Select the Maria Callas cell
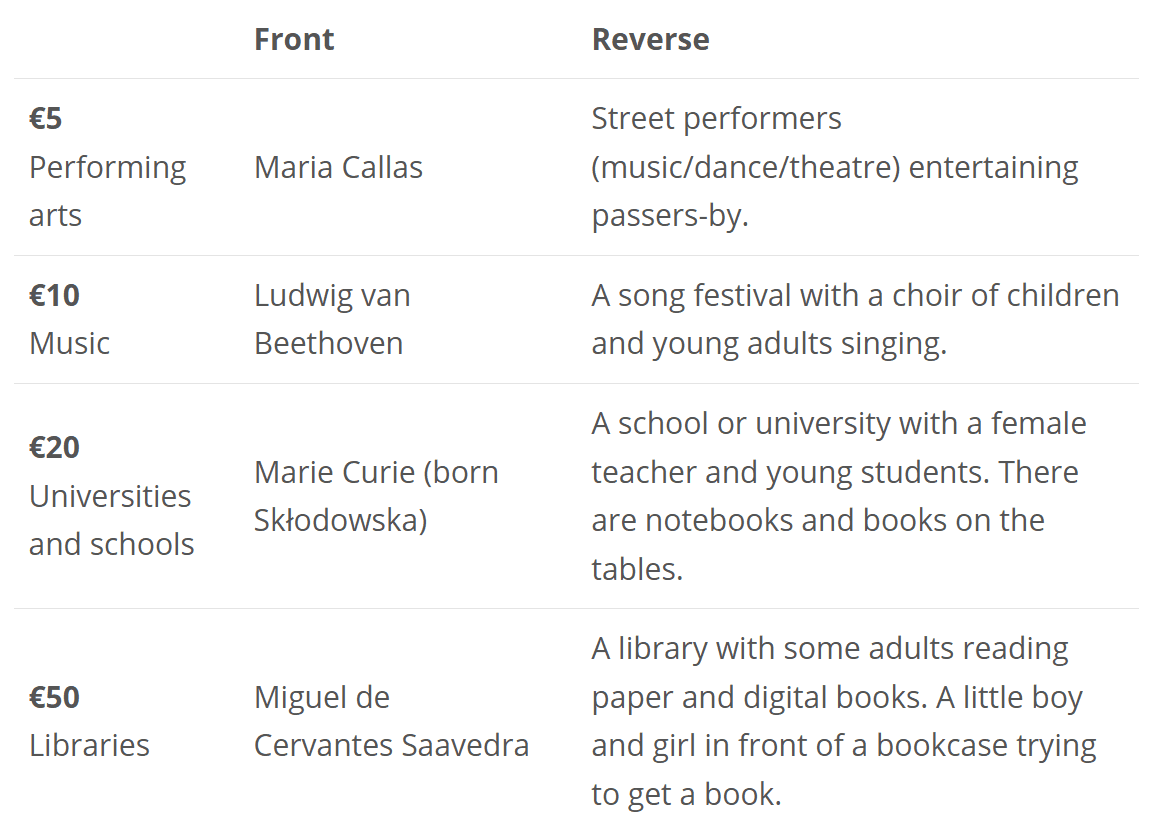 pos(338,168)
